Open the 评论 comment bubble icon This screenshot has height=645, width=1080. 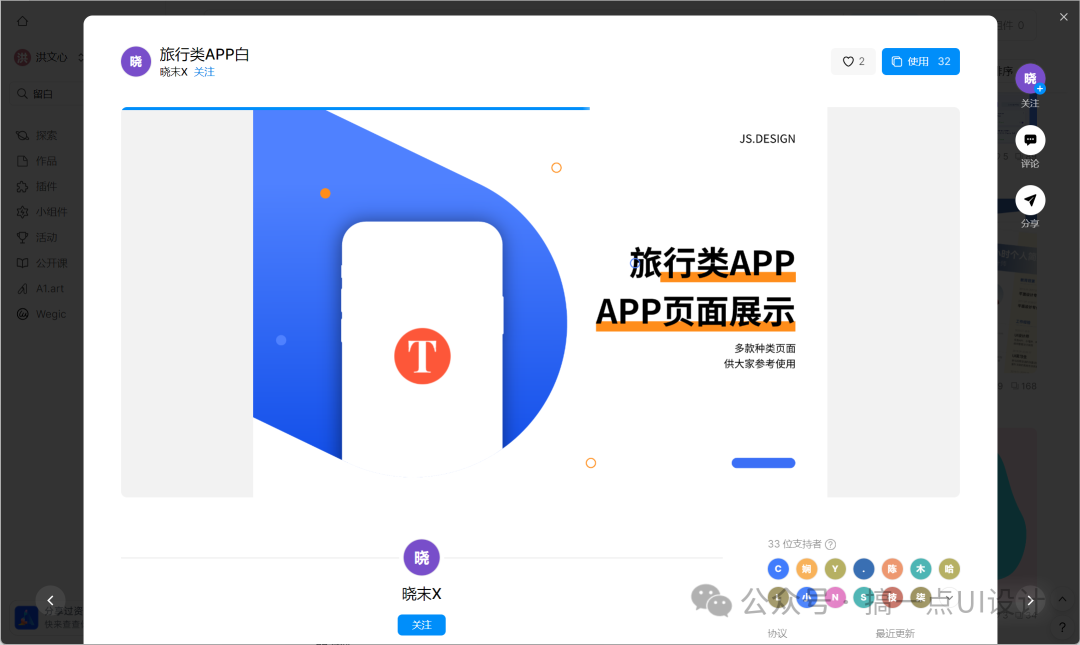coord(1030,140)
